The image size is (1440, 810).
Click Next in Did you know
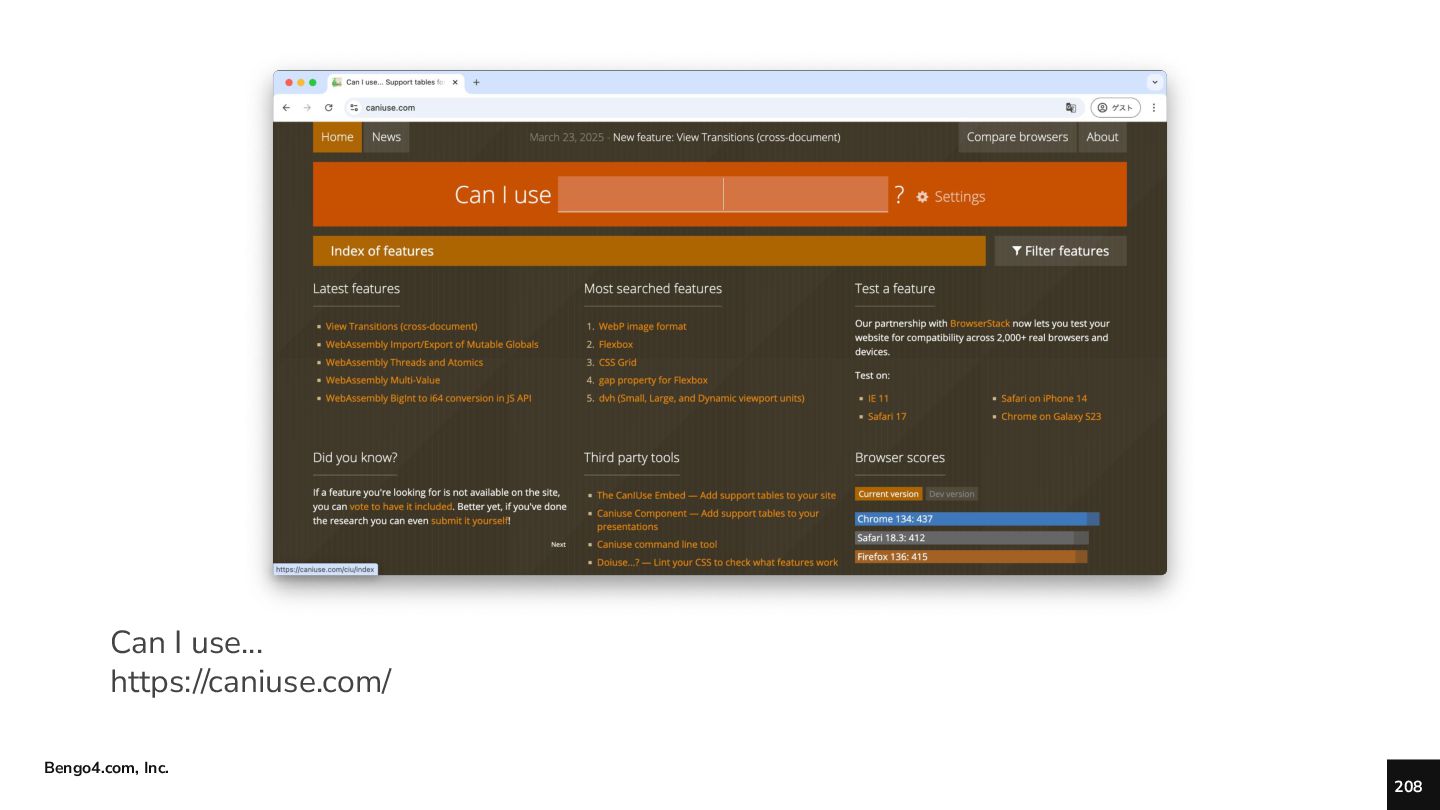pyautogui.click(x=558, y=545)
